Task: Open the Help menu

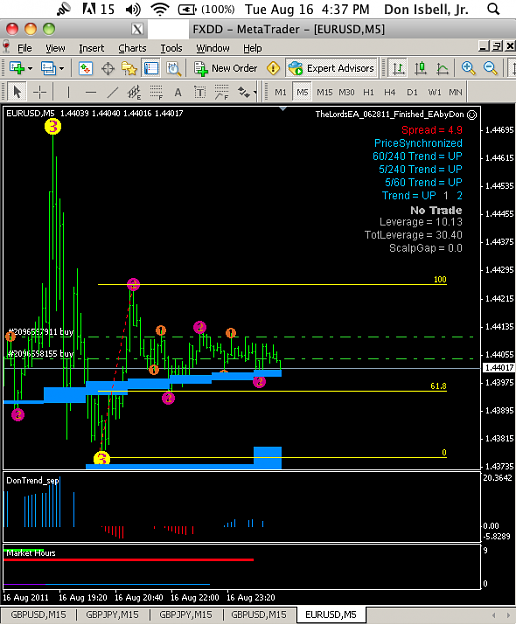Action: (253, 48)
